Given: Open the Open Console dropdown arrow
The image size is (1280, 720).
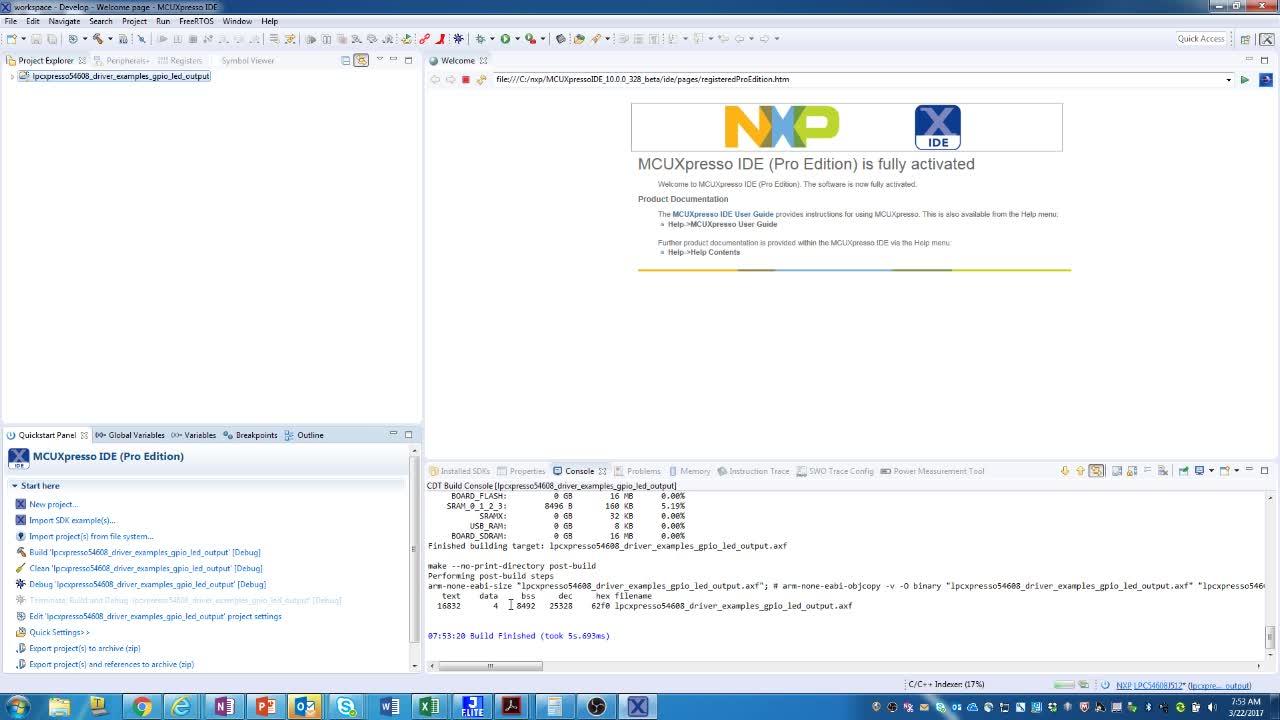Looking at the screenshot, I should (x=1237, y=471).
